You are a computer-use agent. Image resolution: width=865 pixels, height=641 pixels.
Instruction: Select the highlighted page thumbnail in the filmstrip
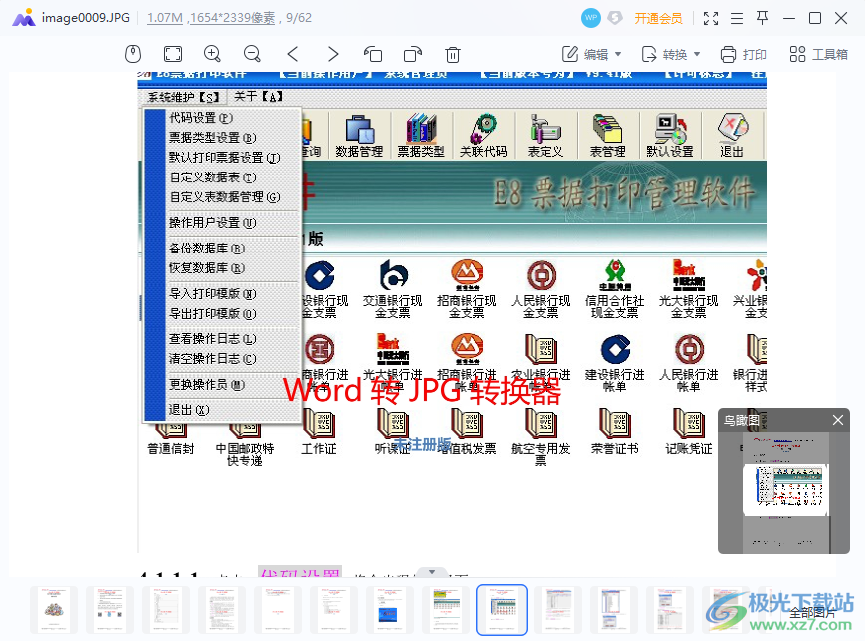click(501, 610)
